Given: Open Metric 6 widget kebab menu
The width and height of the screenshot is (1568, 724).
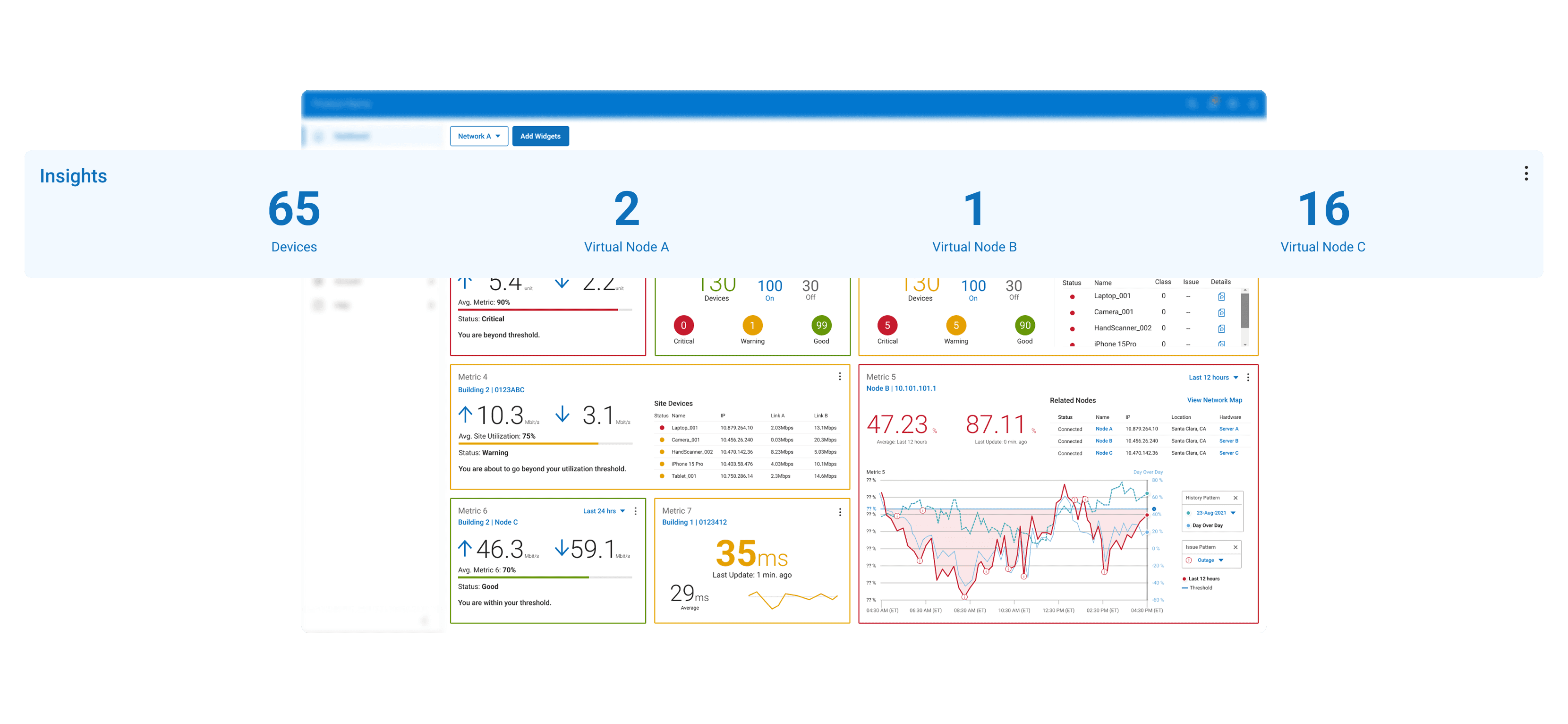Looking at the screenshot, I should (x=636, y=511).
